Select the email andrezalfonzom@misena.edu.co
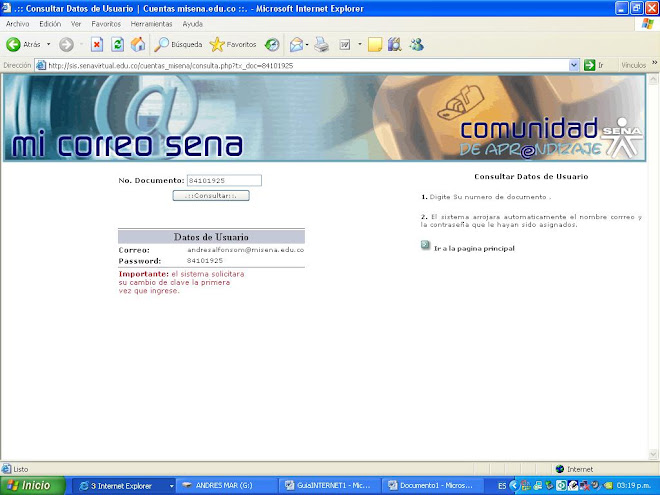This screenshot has height=495, width=660. pos(245,250)
